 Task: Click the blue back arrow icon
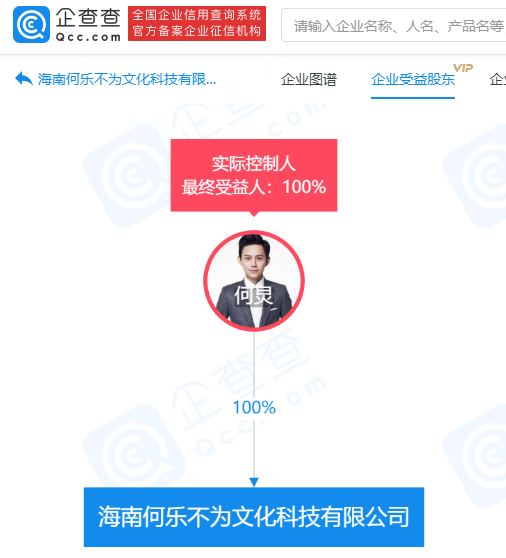pos(24,79)
